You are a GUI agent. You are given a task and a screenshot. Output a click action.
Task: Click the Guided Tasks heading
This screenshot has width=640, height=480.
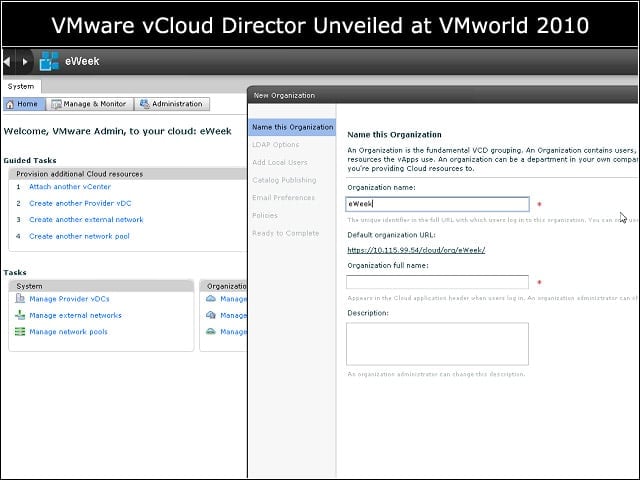pyautogui.click(x=30, y=160)
